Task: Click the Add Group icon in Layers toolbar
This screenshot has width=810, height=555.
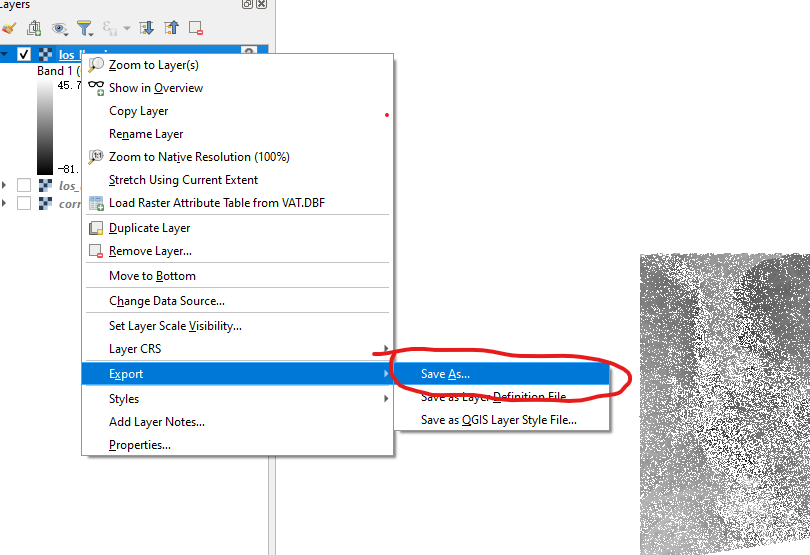Action: point(34,28)
